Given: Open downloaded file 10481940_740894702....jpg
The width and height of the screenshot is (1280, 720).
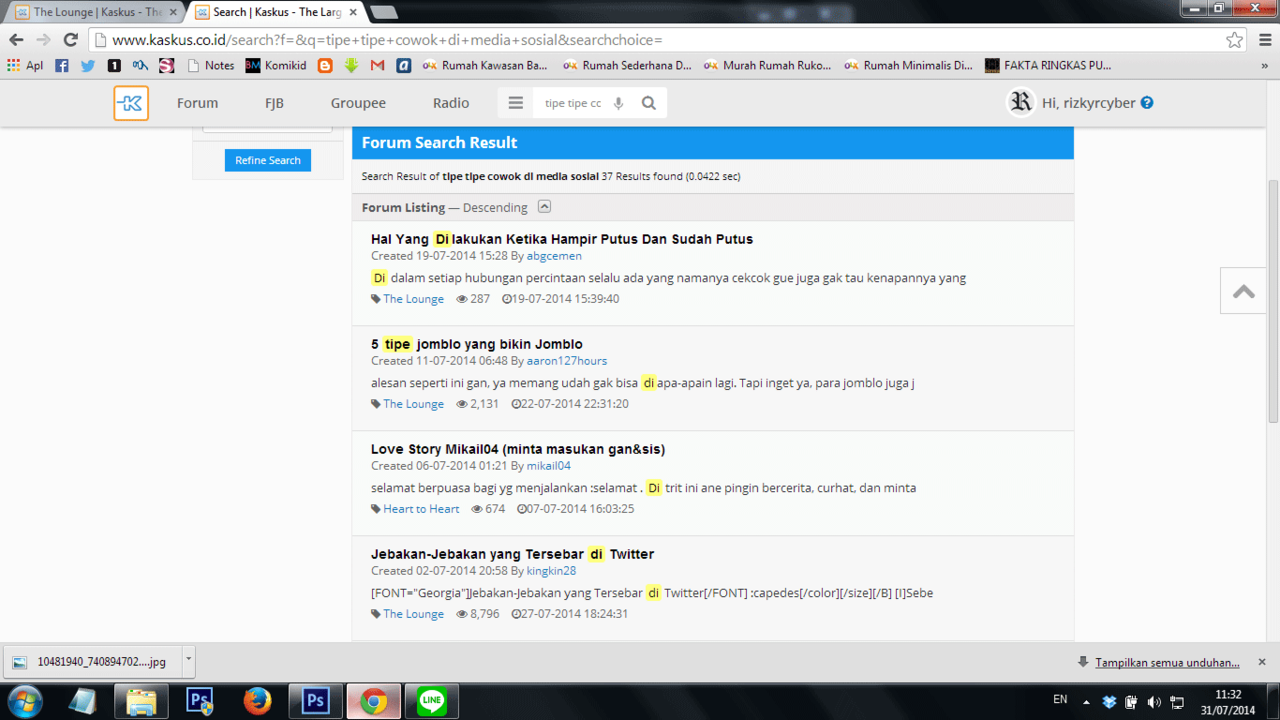Looking at the screenshot, I should click(x=92, y=662).
